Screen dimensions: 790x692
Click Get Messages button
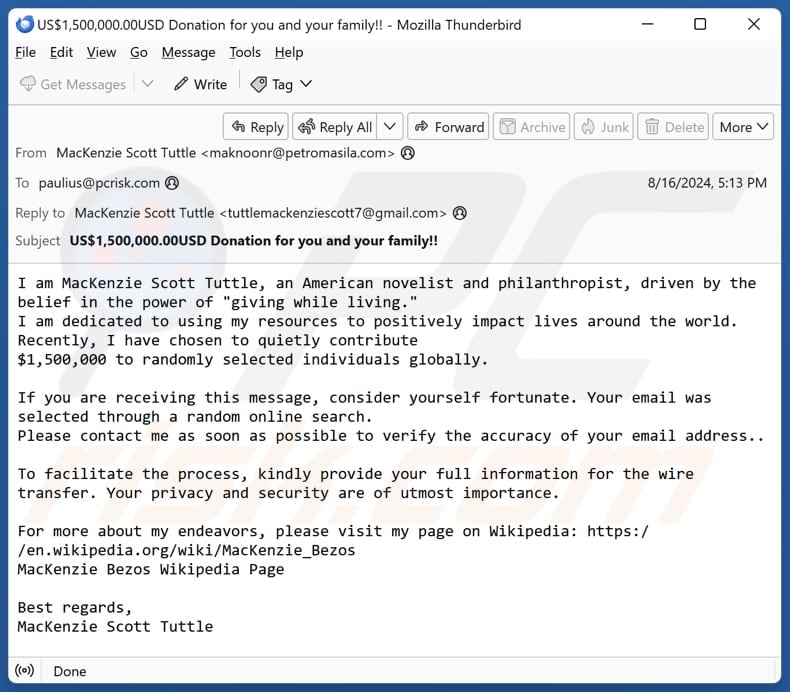pyautogui.click(x=73, y=84)
